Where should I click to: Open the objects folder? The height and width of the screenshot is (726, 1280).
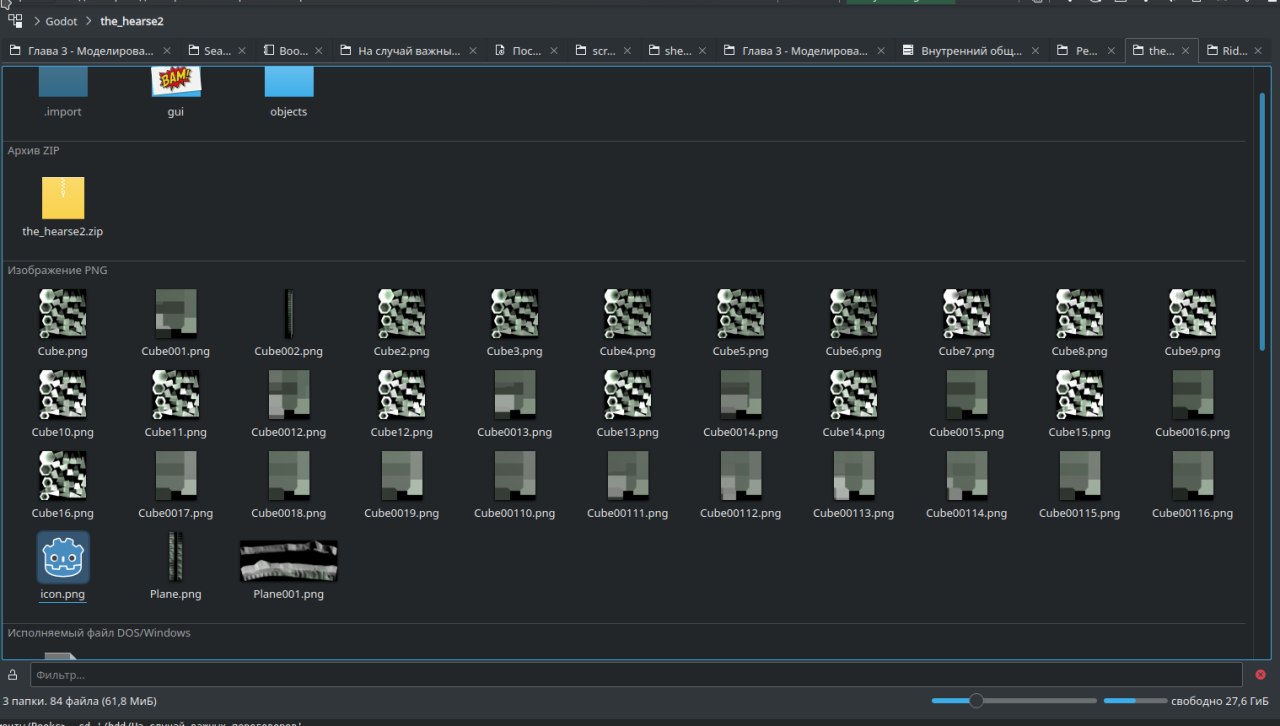click(288, 82)
